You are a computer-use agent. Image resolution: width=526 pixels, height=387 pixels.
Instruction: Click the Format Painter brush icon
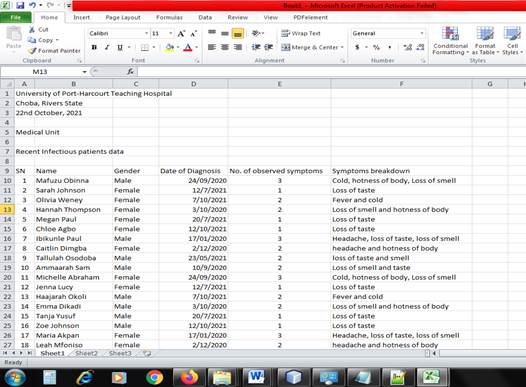tap(32, 51)
